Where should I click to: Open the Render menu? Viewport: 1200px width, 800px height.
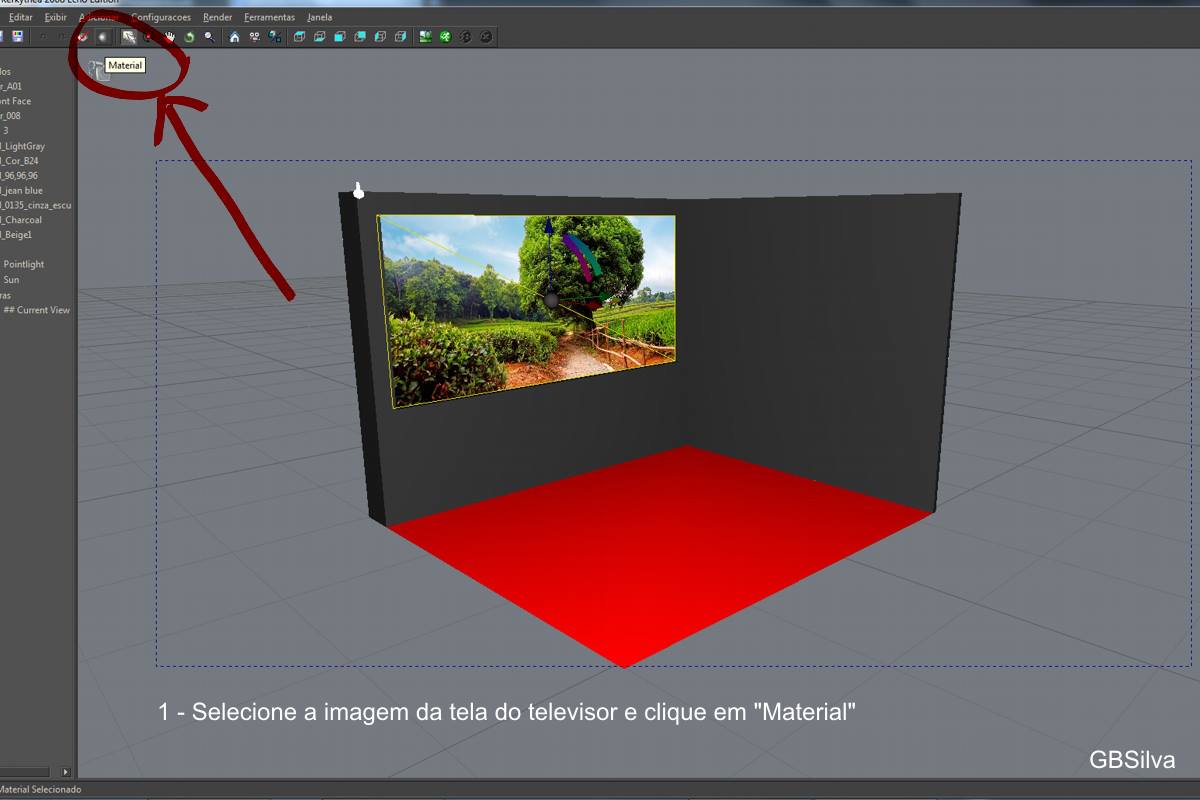coord(218,17)
